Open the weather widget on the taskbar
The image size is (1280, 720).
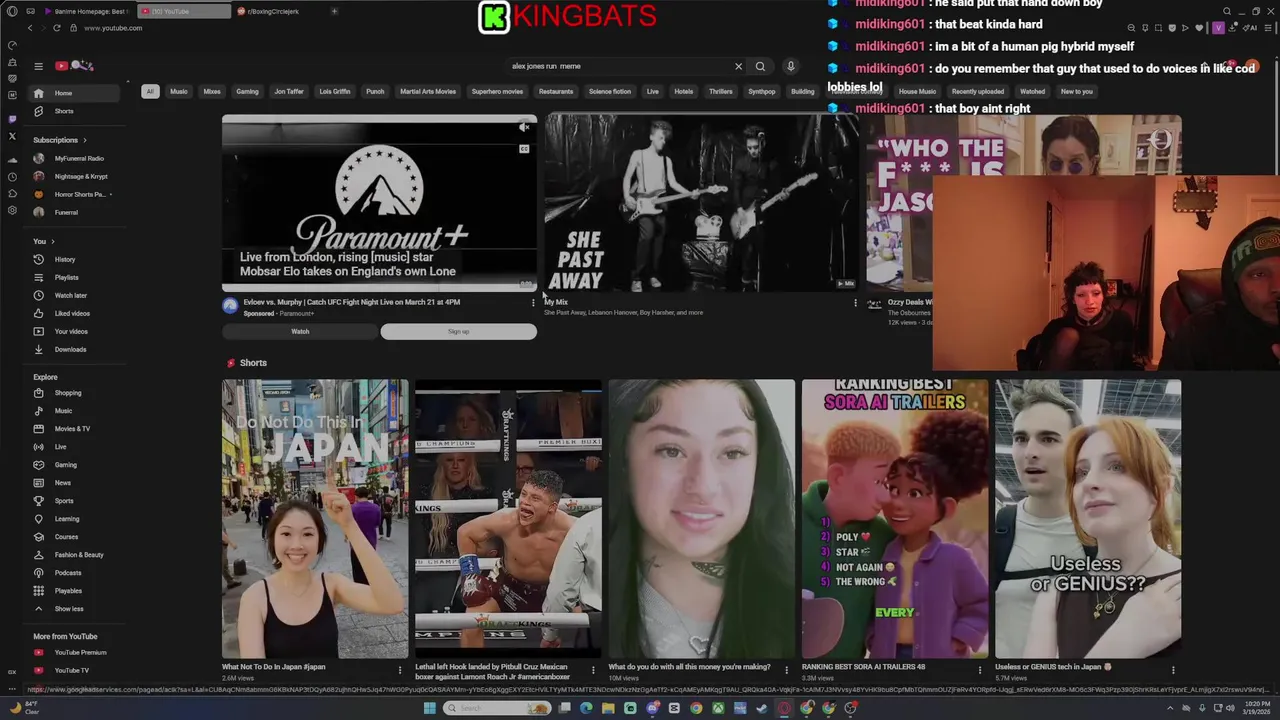pos(25,708)
